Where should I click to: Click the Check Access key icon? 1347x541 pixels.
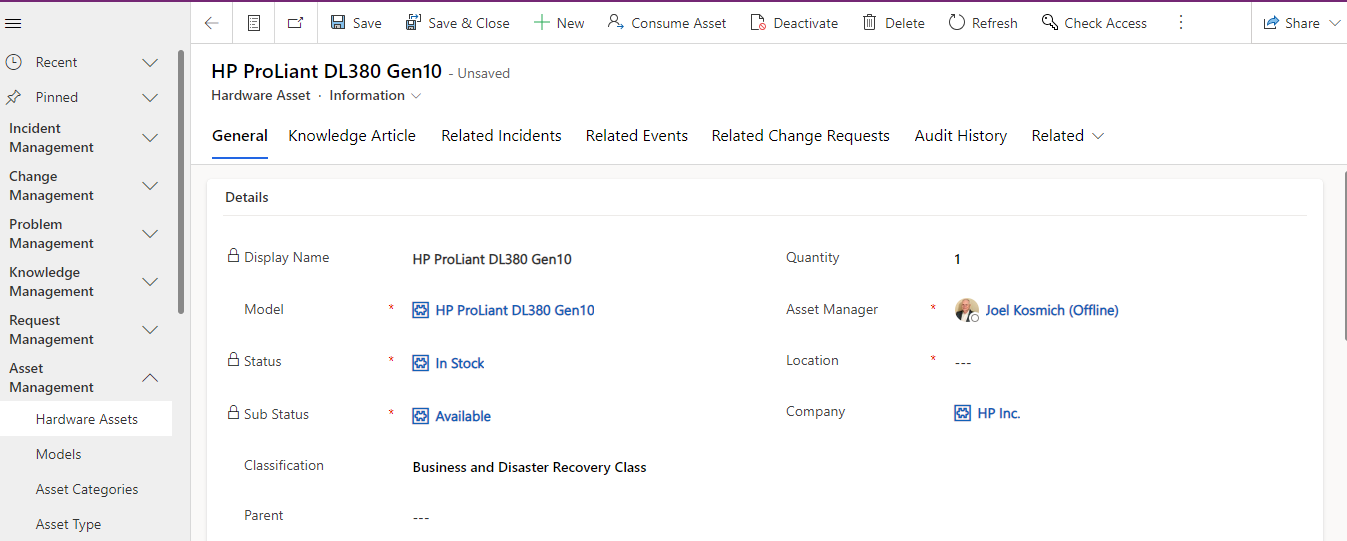click(1049, 22)
